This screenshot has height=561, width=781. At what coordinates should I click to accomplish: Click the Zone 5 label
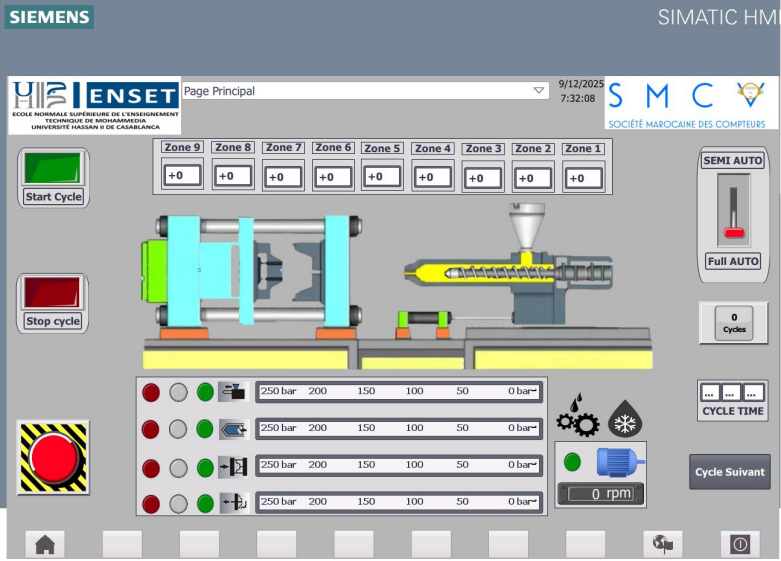coord(382,148)
